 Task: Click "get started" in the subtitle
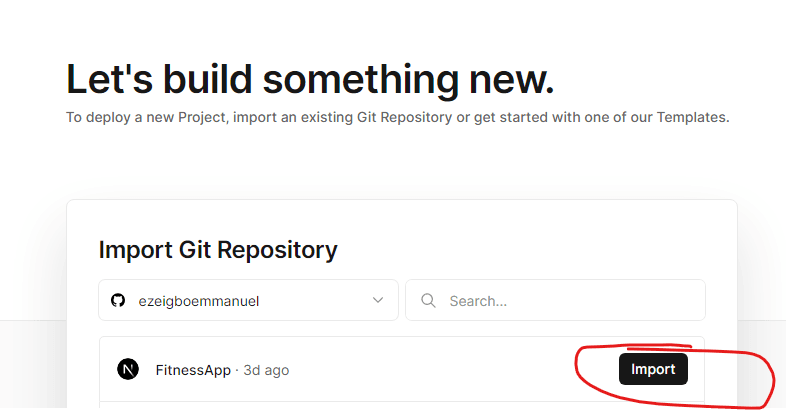pos(507,117)
